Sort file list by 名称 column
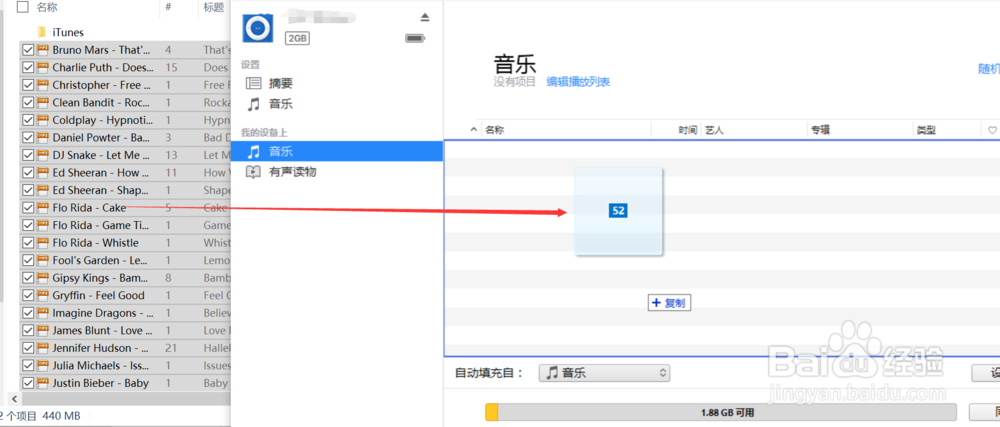The height and width of the screenshot is (427, 1000). (x=47, y=7)
